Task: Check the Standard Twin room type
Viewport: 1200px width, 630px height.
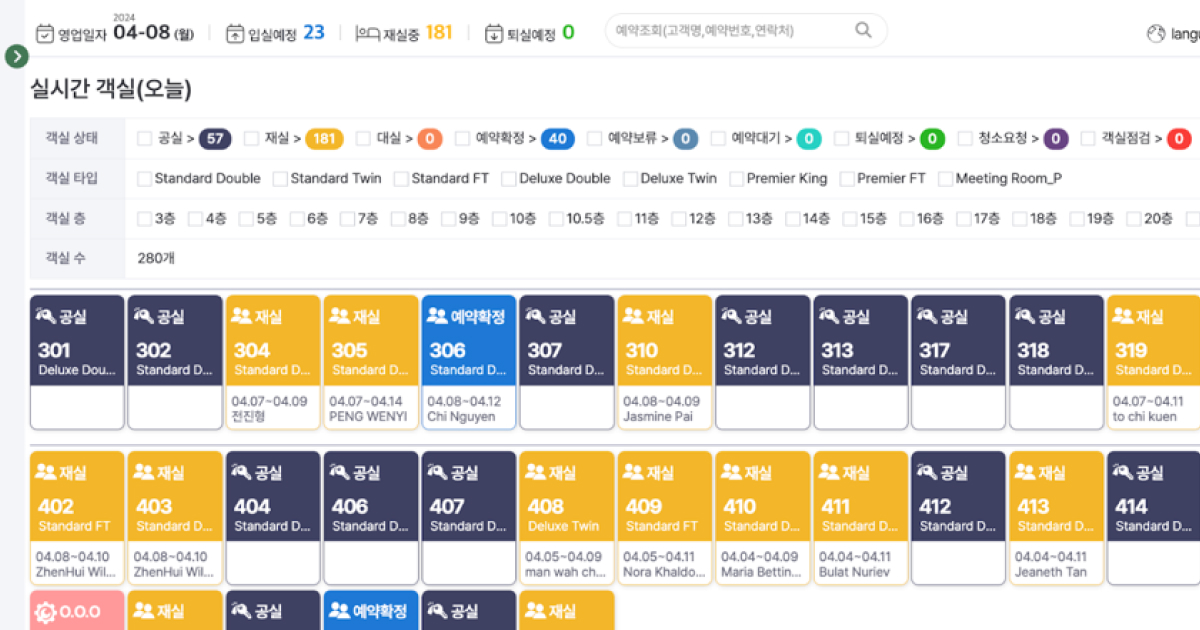Action: (x=280, y=179)
